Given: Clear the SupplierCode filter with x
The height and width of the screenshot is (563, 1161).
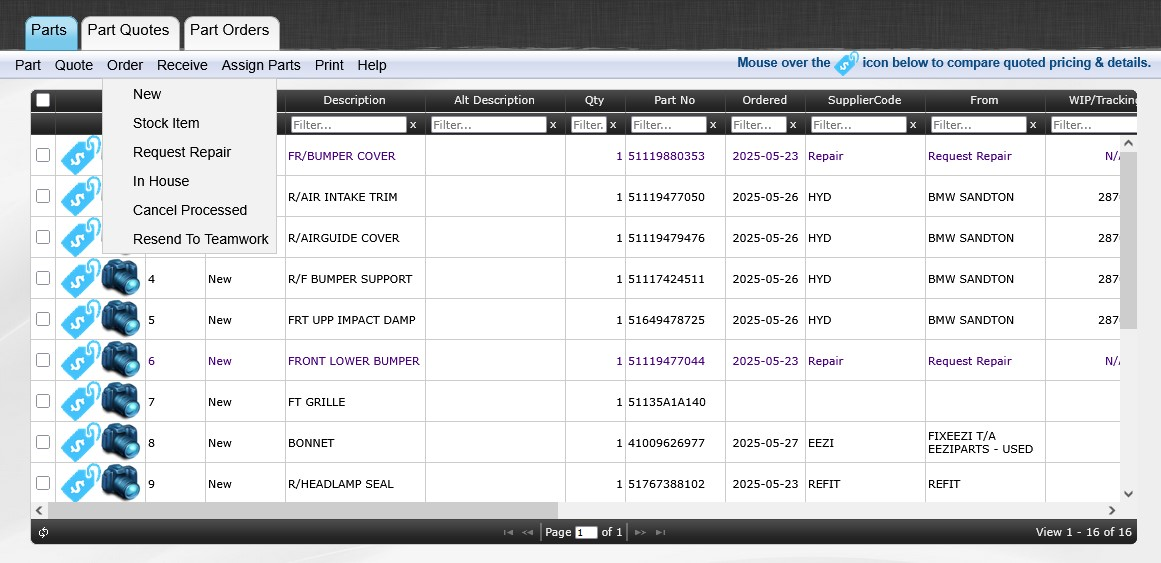Looking at the screenshot, I should [913, 125].
